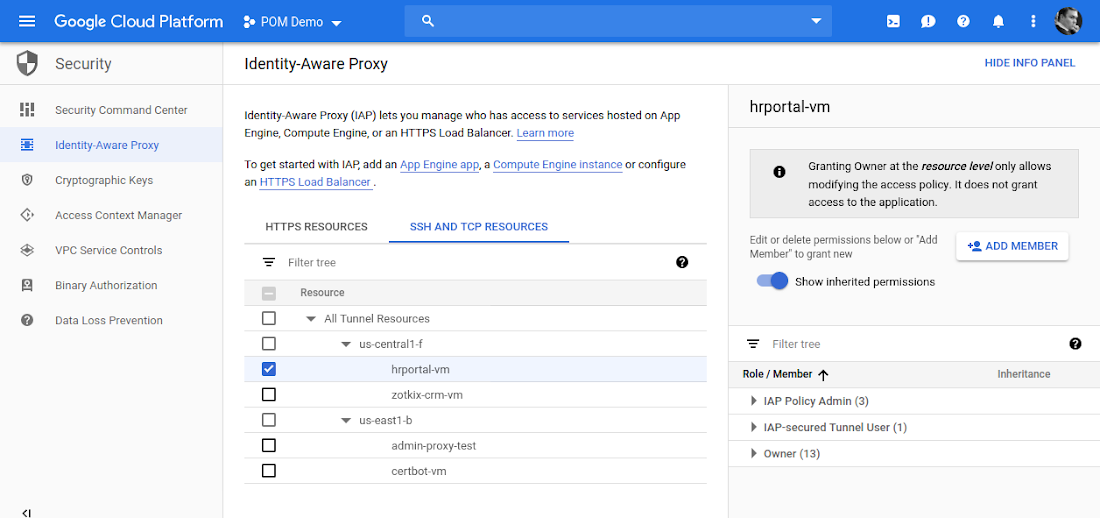
Task: Activate Cloud Shell icon
Action: [893, 21]
